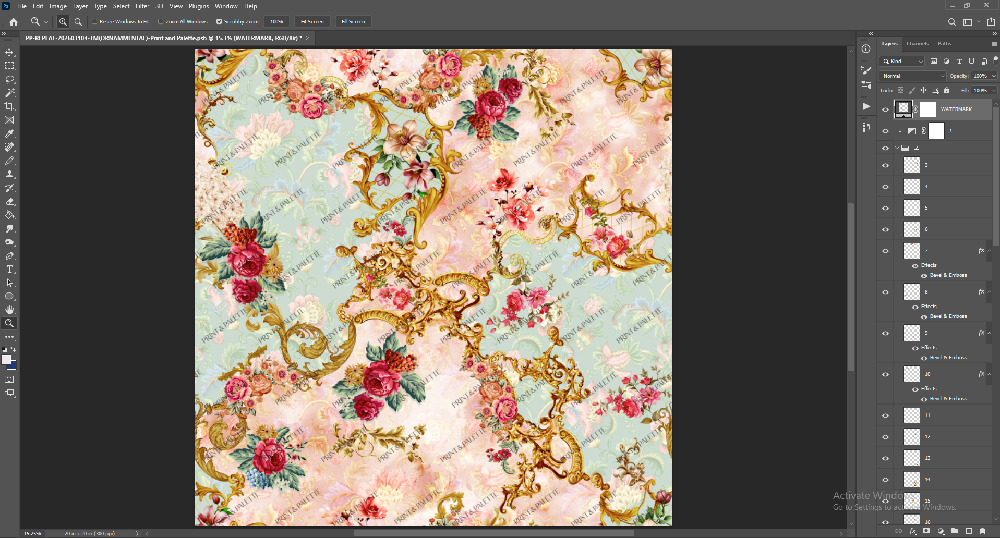Click the Create new group folder icon
This screenshot has height=538, width=1000.
pyautogui.click(x=955, y=530)
